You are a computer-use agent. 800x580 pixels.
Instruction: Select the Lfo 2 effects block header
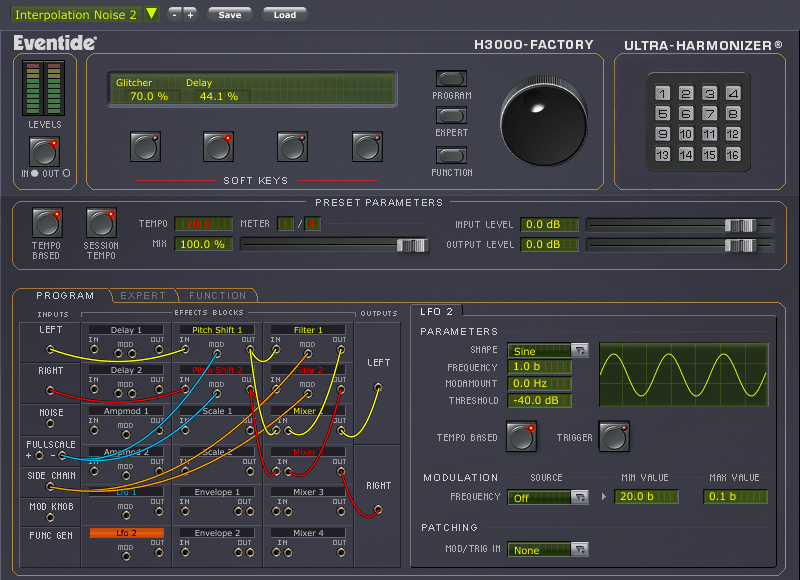[x=127, y=533]
